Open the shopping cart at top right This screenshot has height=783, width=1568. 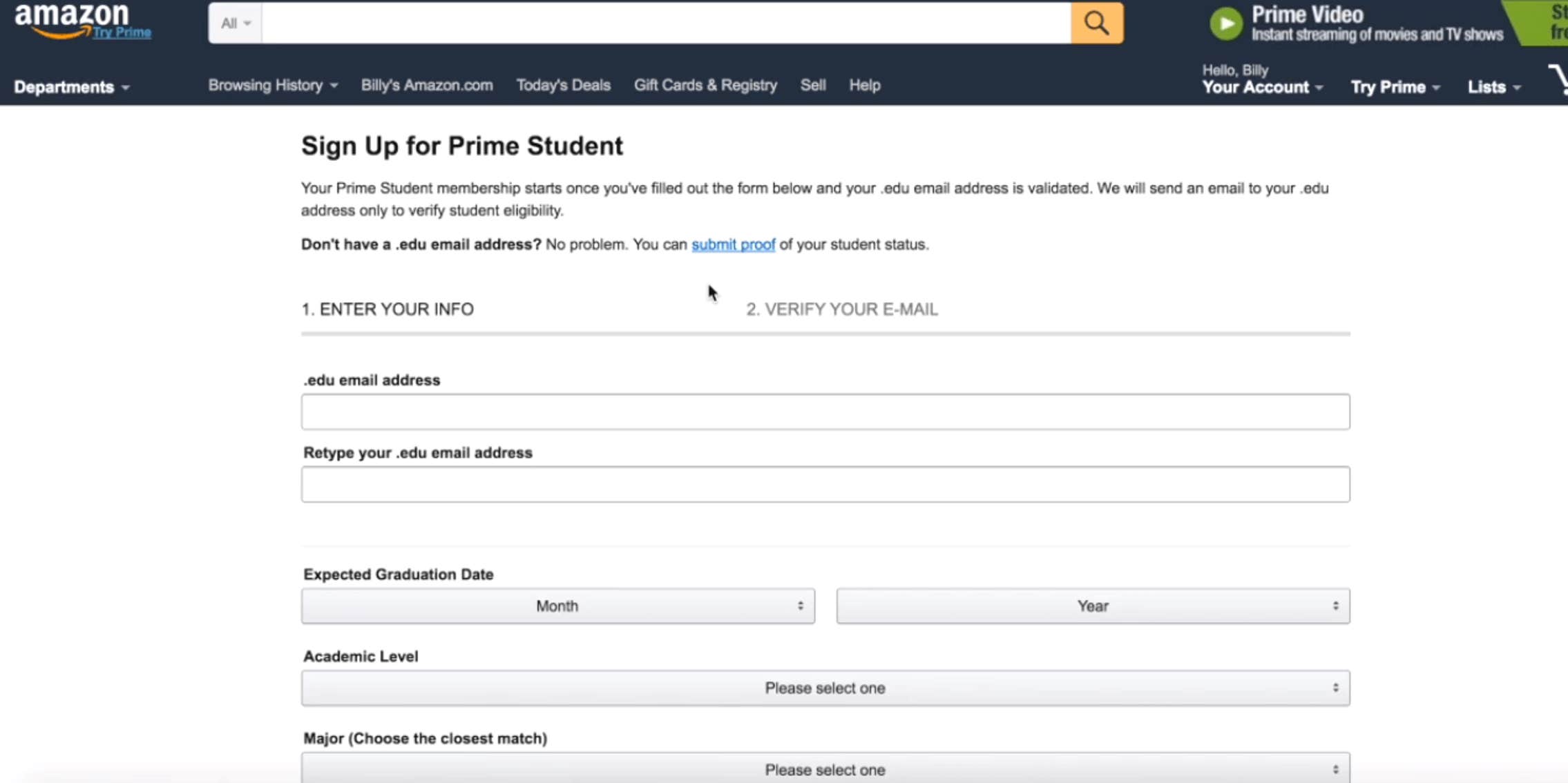click(x=1560, y=79)
